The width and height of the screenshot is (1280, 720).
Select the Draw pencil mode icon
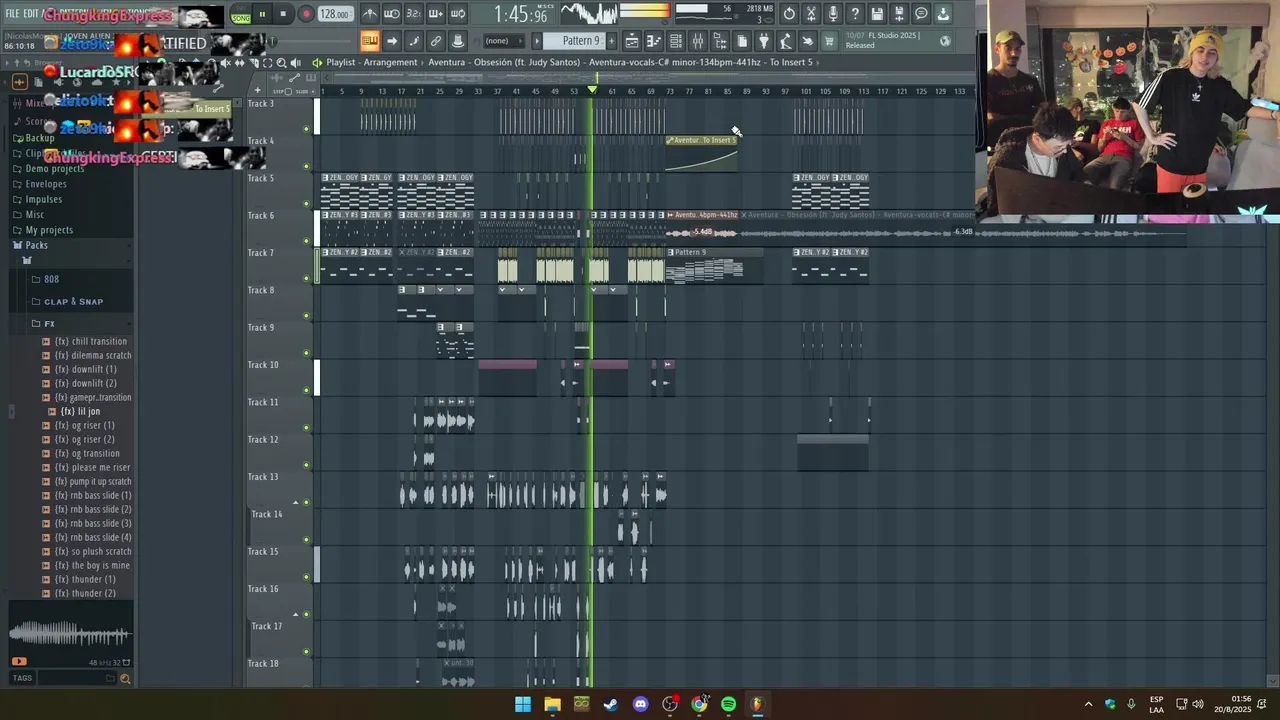414,41
